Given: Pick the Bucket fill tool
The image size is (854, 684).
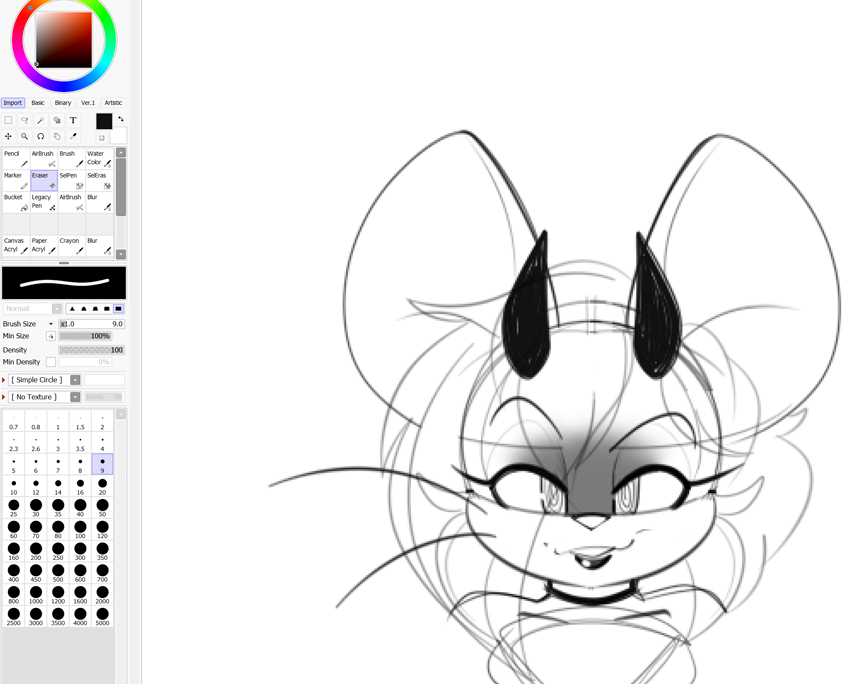Looking at the screenshot, I should (x=16, y=202).
